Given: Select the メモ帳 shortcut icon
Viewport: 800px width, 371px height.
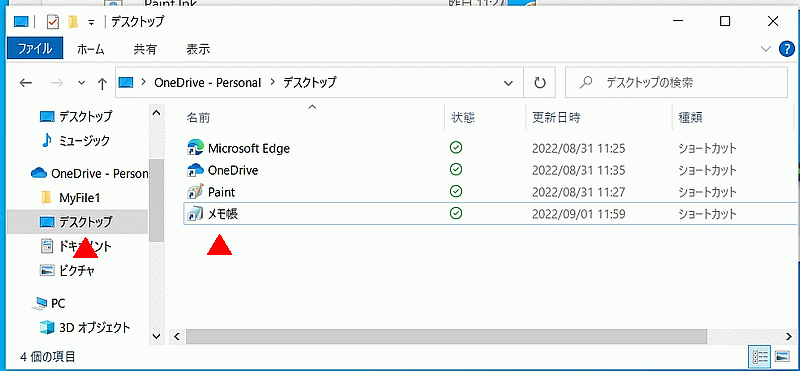Looking at the screenshot, I should [x=195, y=214].
